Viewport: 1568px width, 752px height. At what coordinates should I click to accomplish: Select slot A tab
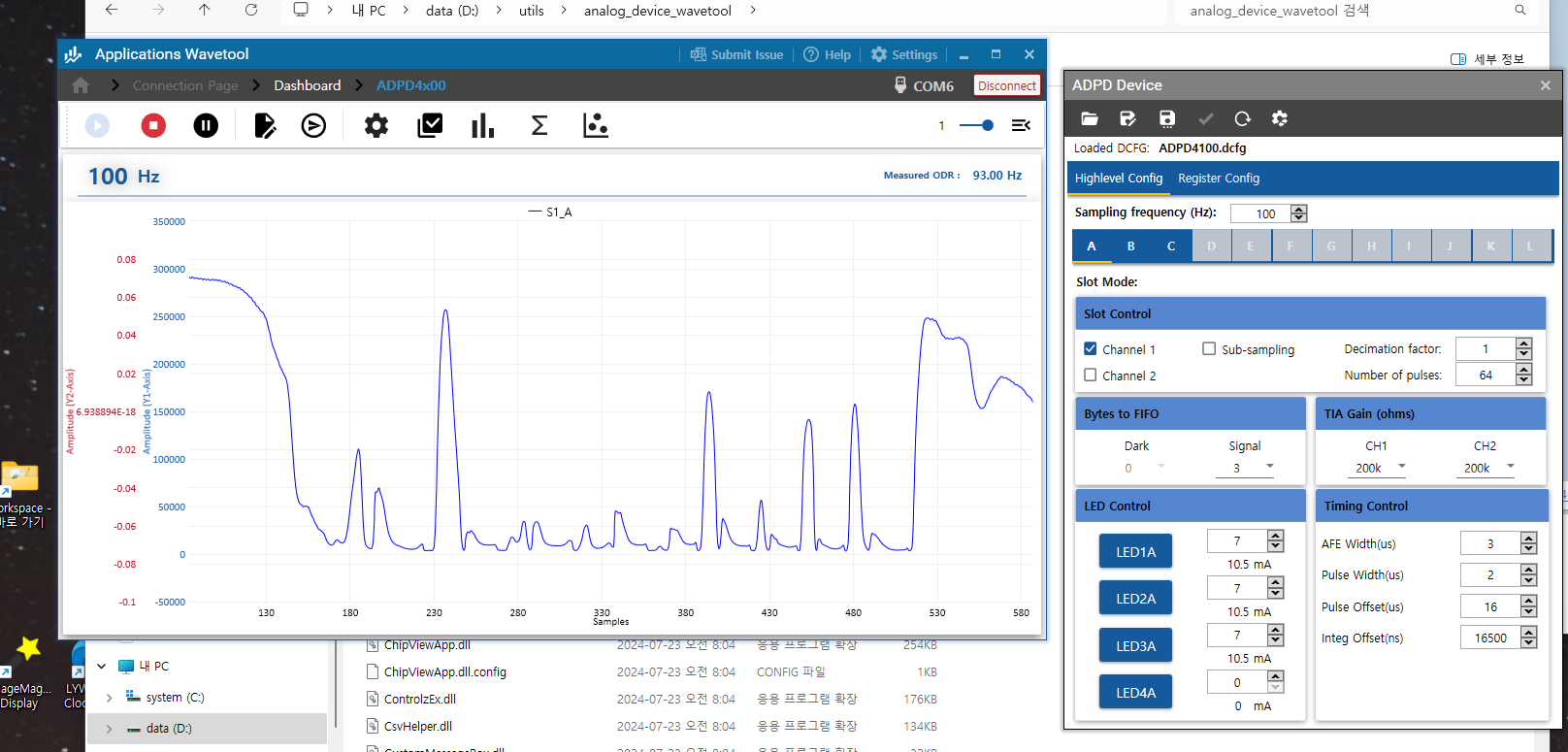(1092, 246)
